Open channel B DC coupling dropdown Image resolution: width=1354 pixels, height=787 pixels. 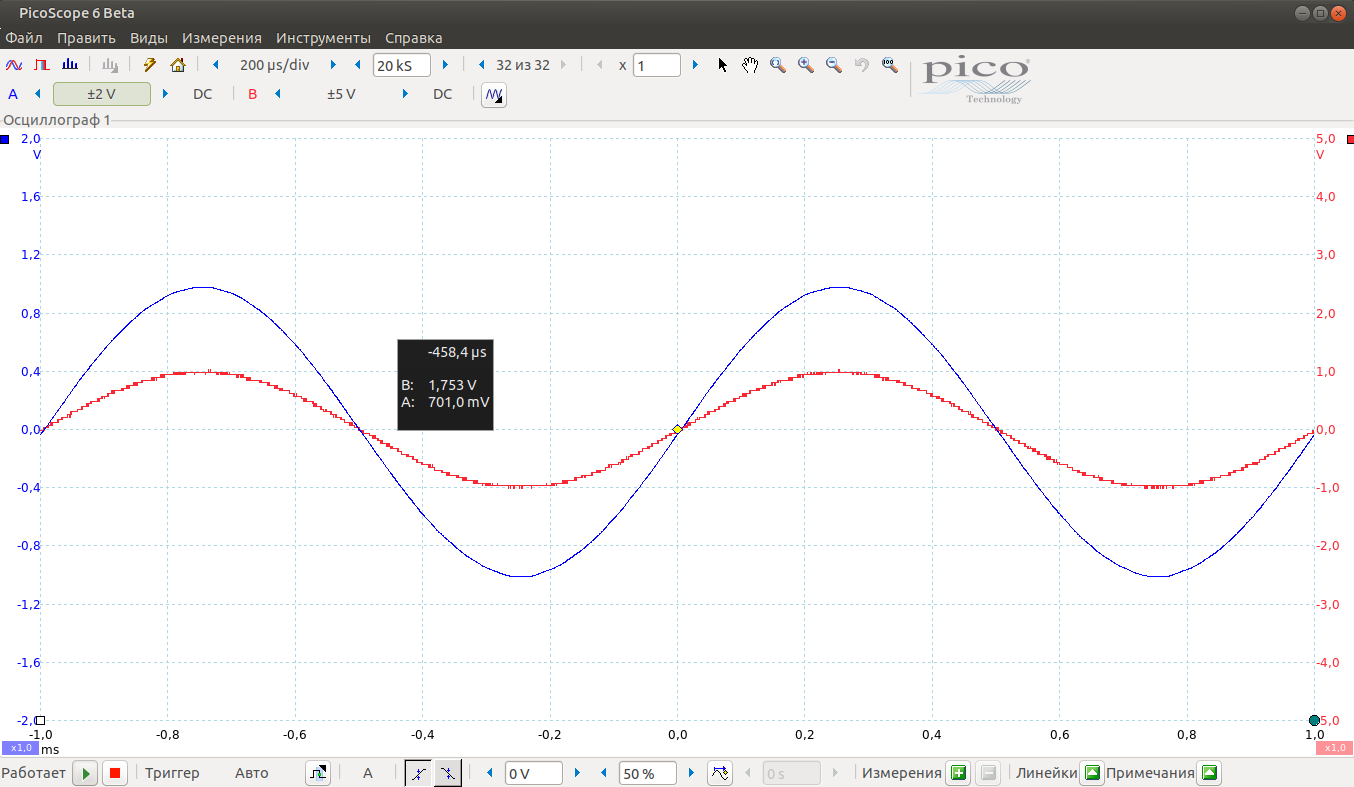[x=442, y=94]
